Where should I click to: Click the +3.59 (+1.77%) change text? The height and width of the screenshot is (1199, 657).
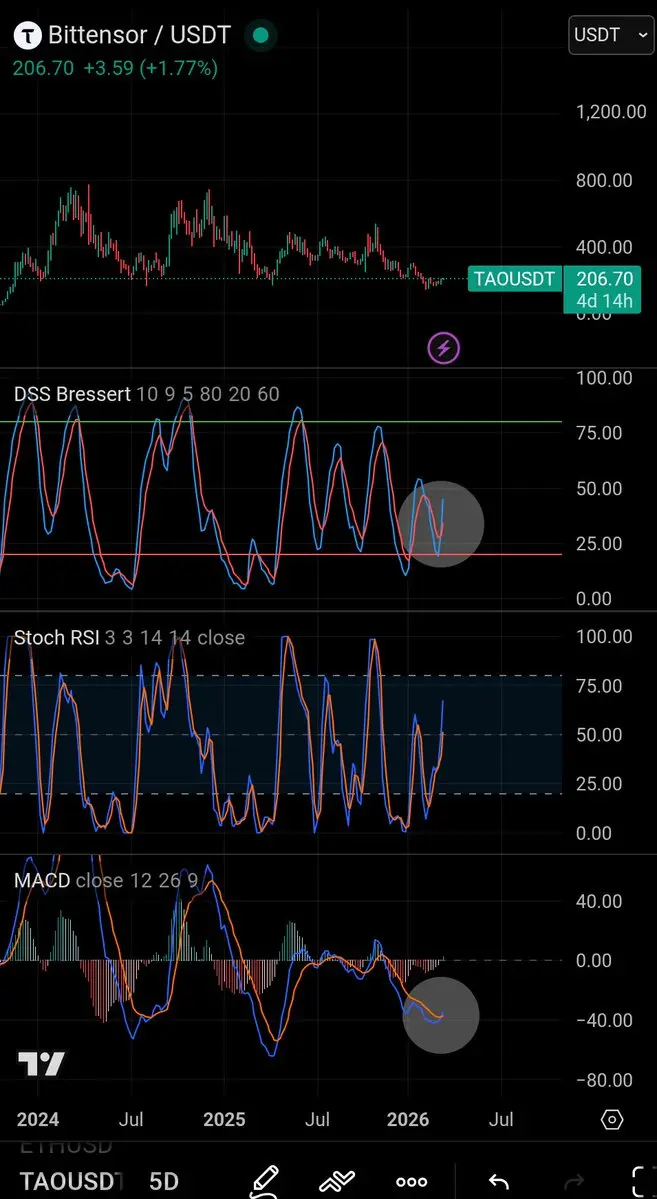(151, 68)
